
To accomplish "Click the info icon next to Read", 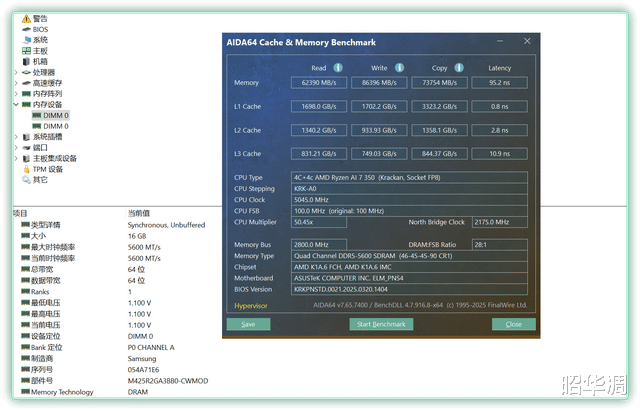I will (338, 68).
